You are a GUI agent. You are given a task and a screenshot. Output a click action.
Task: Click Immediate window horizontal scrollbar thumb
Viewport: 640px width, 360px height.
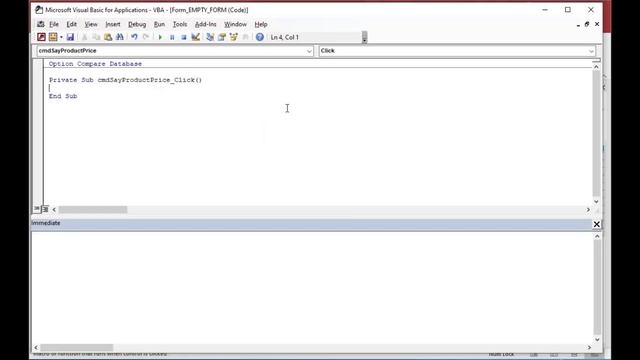tap(76, 347)
